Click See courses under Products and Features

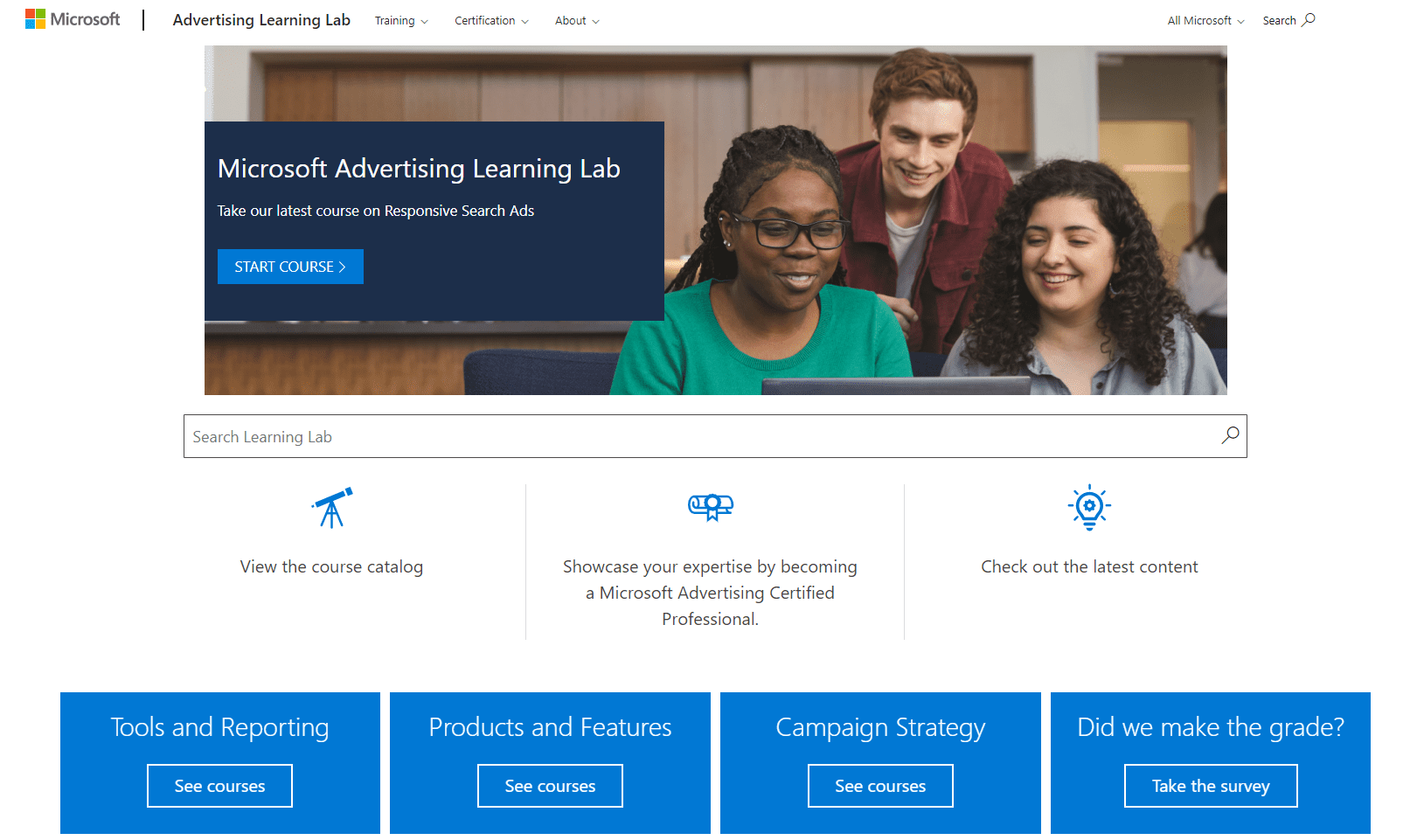point(550,785)
